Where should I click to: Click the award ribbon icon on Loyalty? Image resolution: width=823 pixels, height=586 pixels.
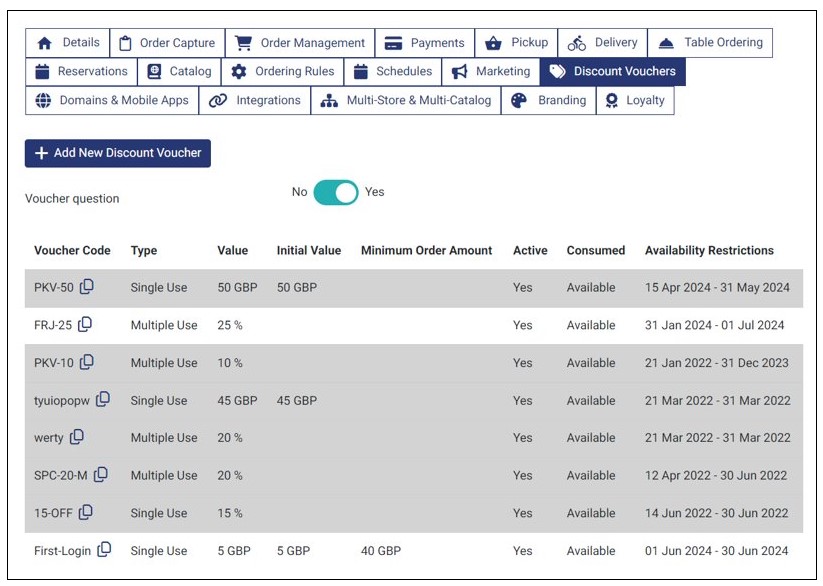(611, 100)
